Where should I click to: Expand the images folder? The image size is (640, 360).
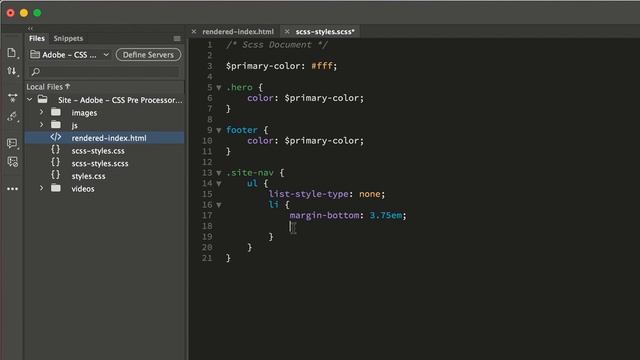(x=41, y=112)
